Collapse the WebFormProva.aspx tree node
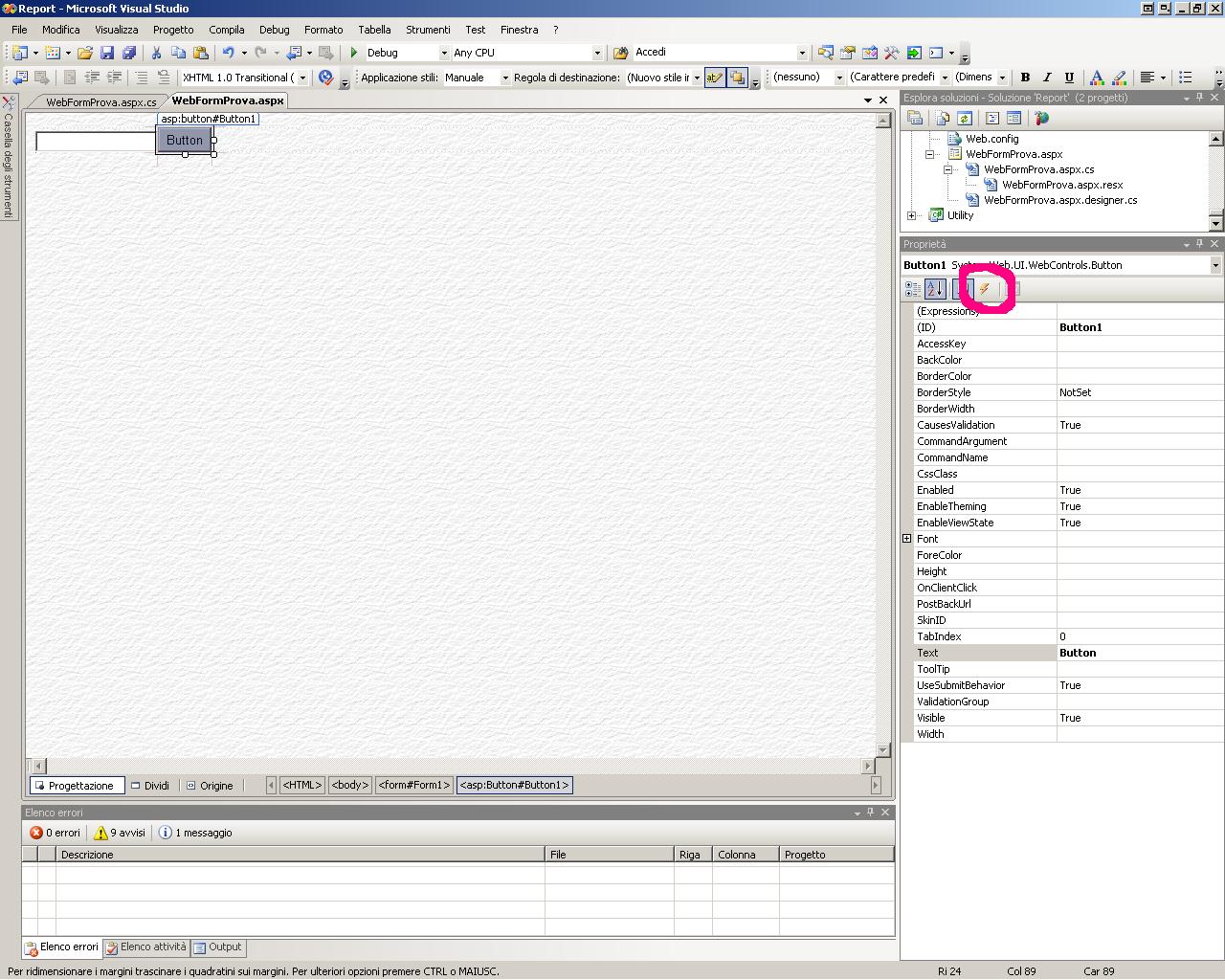 pyautogui.click(x=929, y=154)
